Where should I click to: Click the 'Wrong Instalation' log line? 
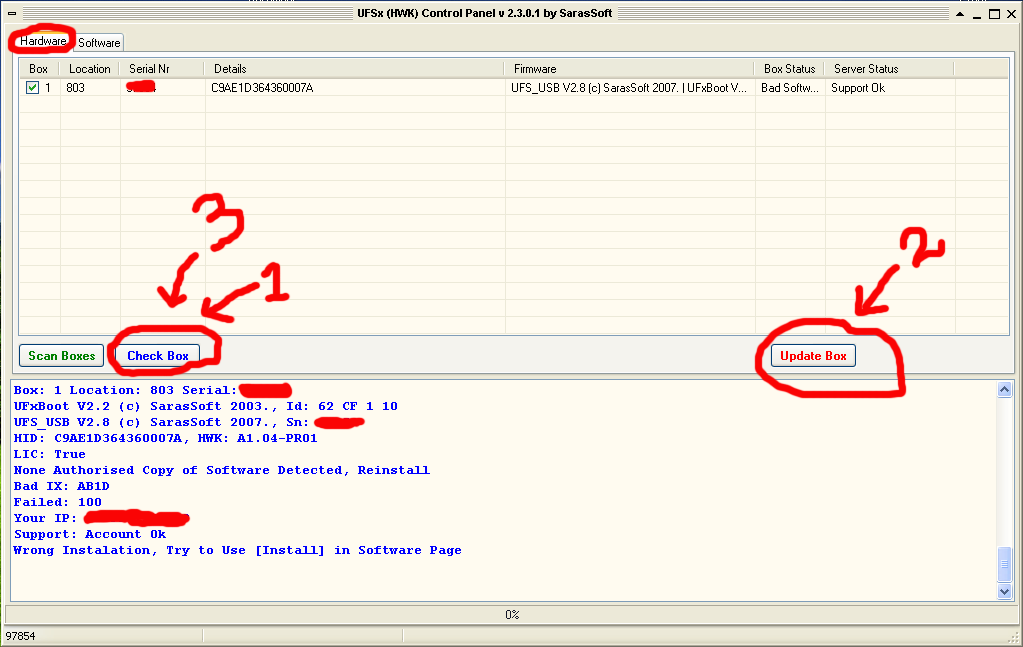click(237, 550)
